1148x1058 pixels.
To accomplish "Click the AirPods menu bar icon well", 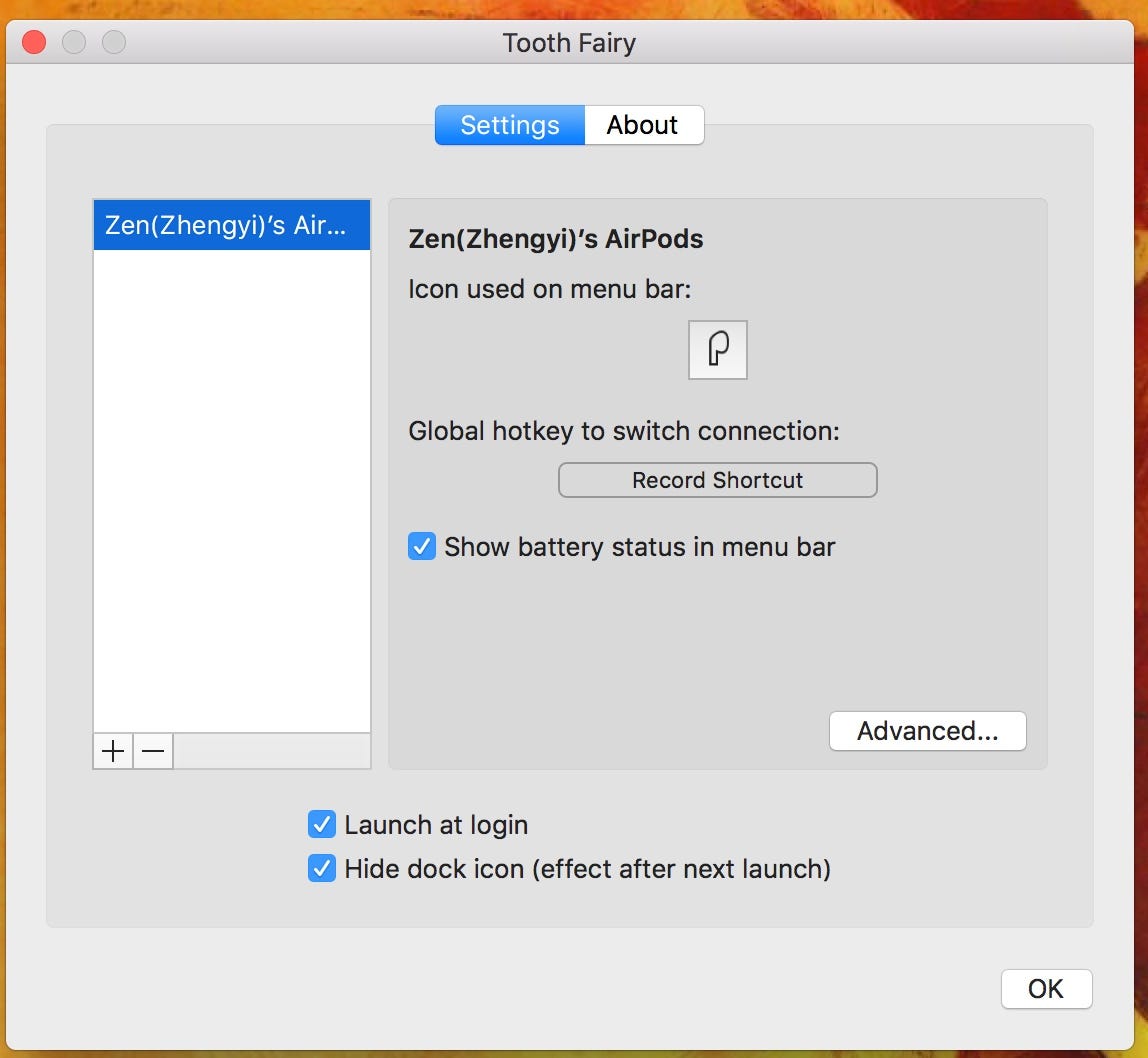I will [x=718, y=350].
